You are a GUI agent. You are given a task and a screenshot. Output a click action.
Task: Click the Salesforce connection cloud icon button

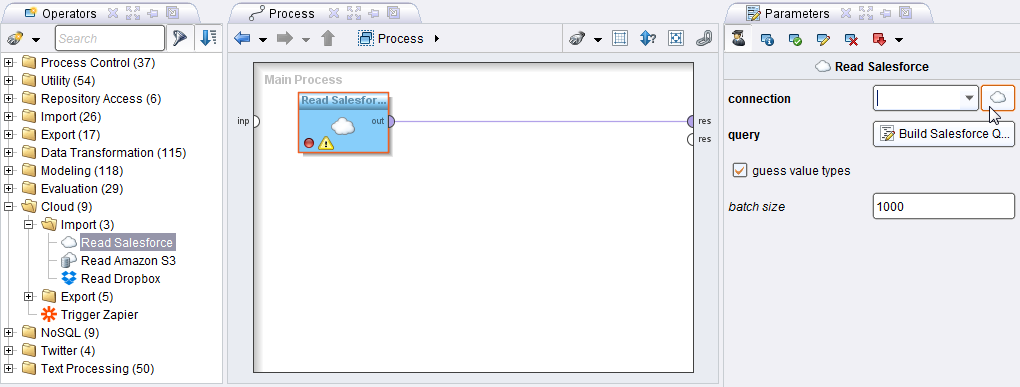(998, 99)
